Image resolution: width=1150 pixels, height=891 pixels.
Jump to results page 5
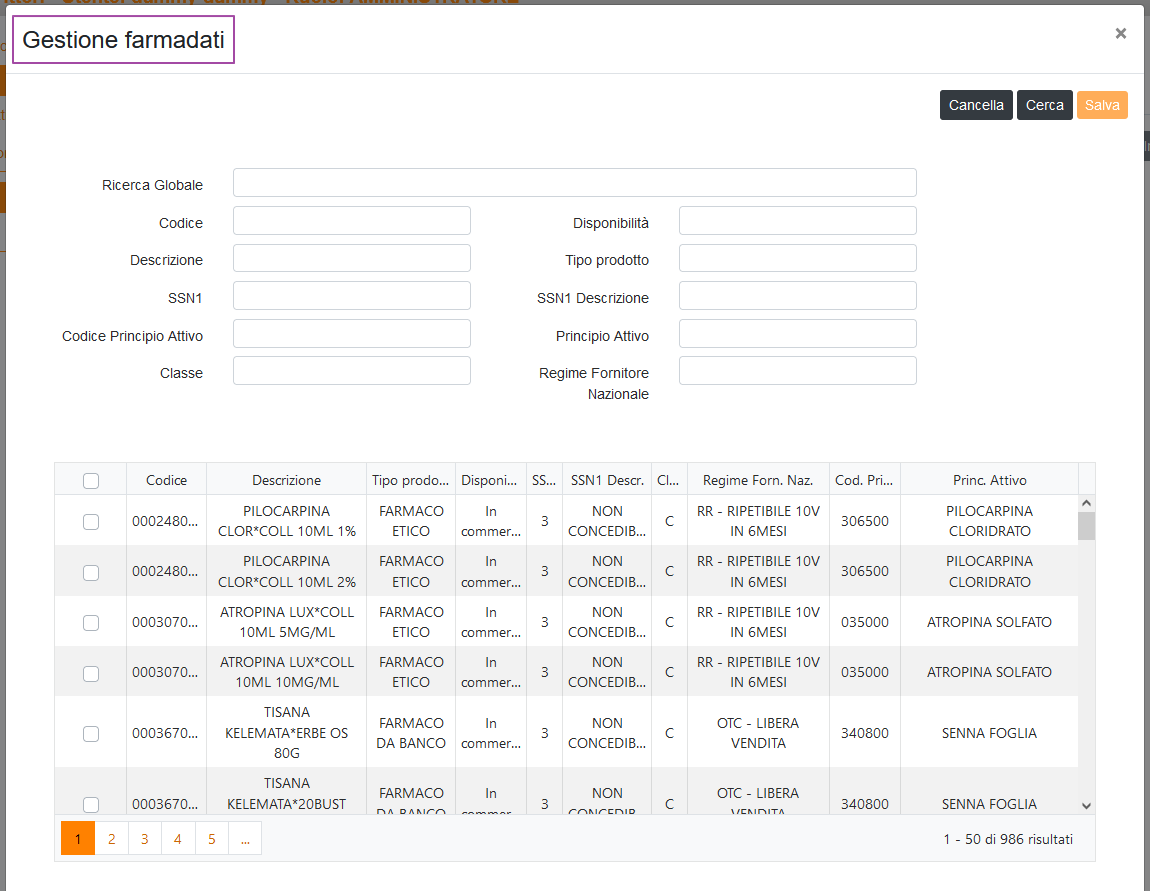pos(211,839)
